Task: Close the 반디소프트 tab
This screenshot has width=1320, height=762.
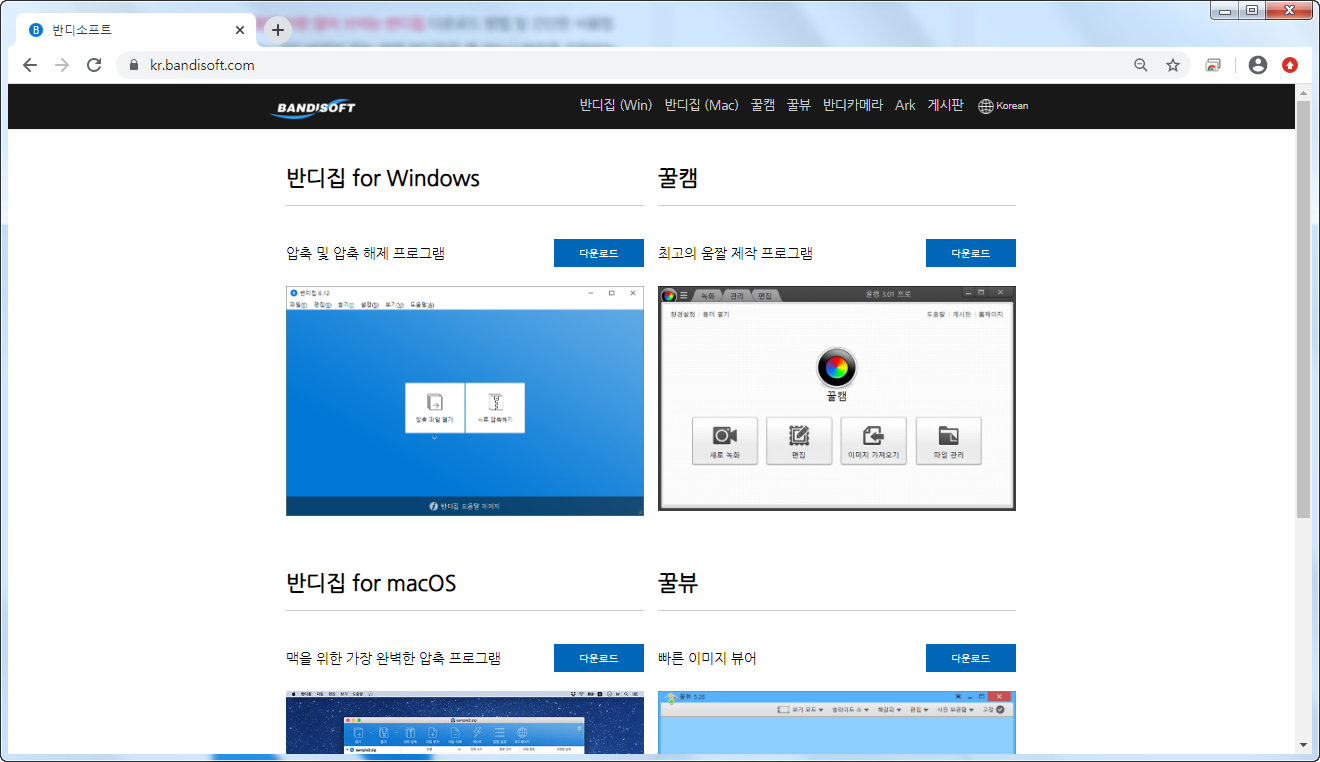Action: tap(240, 30)
